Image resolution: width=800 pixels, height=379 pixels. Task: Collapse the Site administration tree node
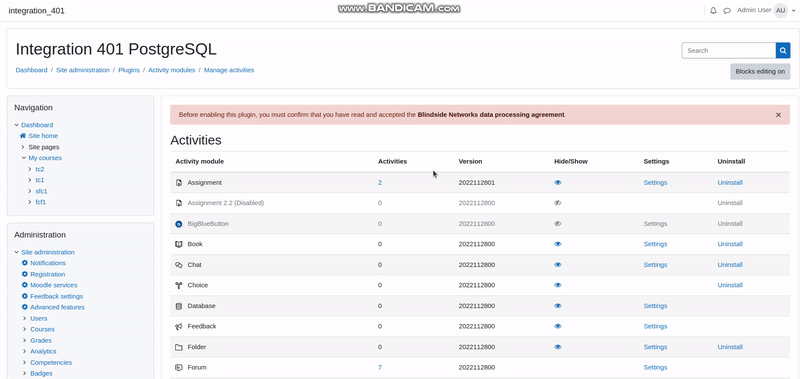click(x=16, y=252)
